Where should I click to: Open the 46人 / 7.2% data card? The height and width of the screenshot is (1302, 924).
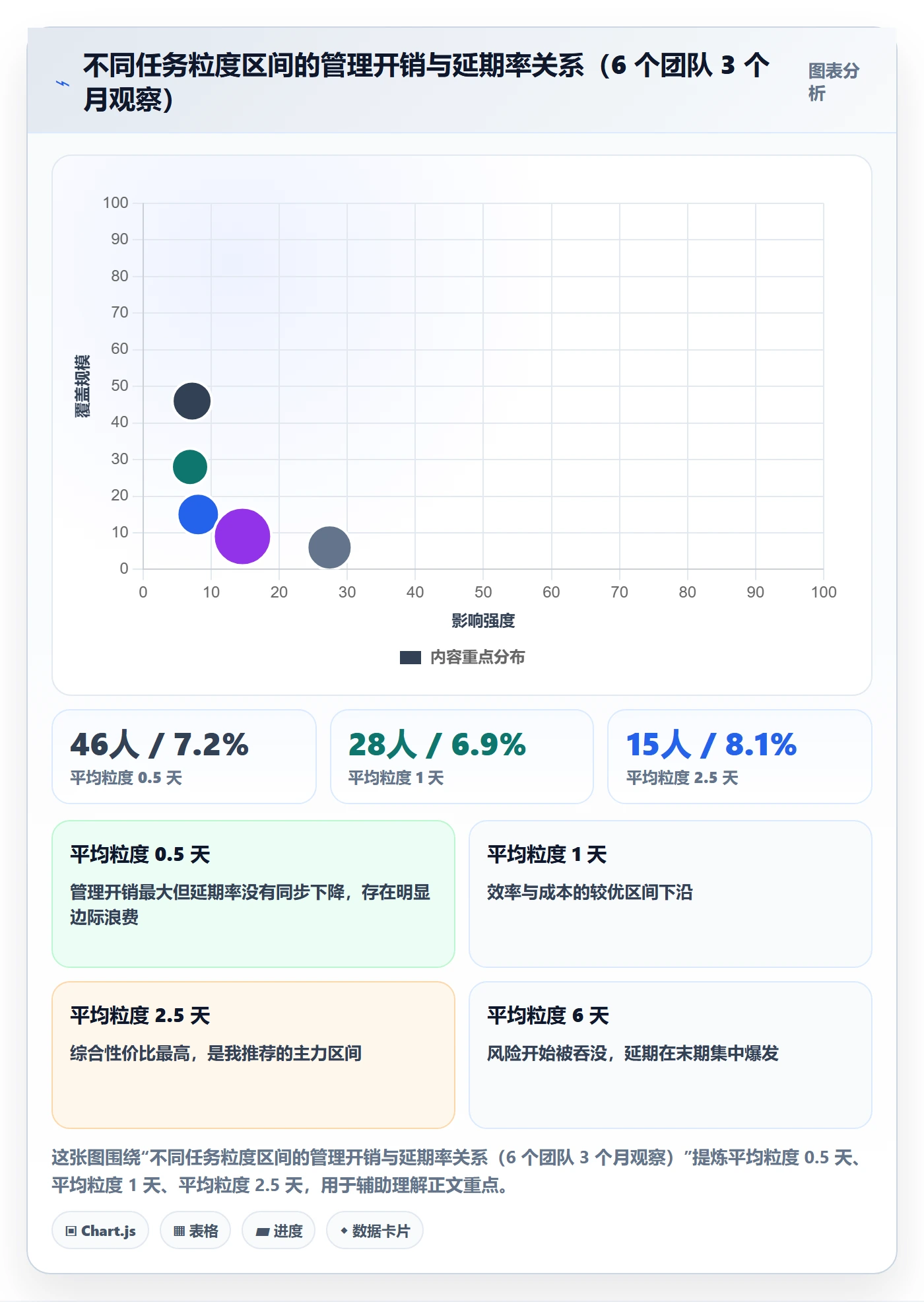click(184, 757)
